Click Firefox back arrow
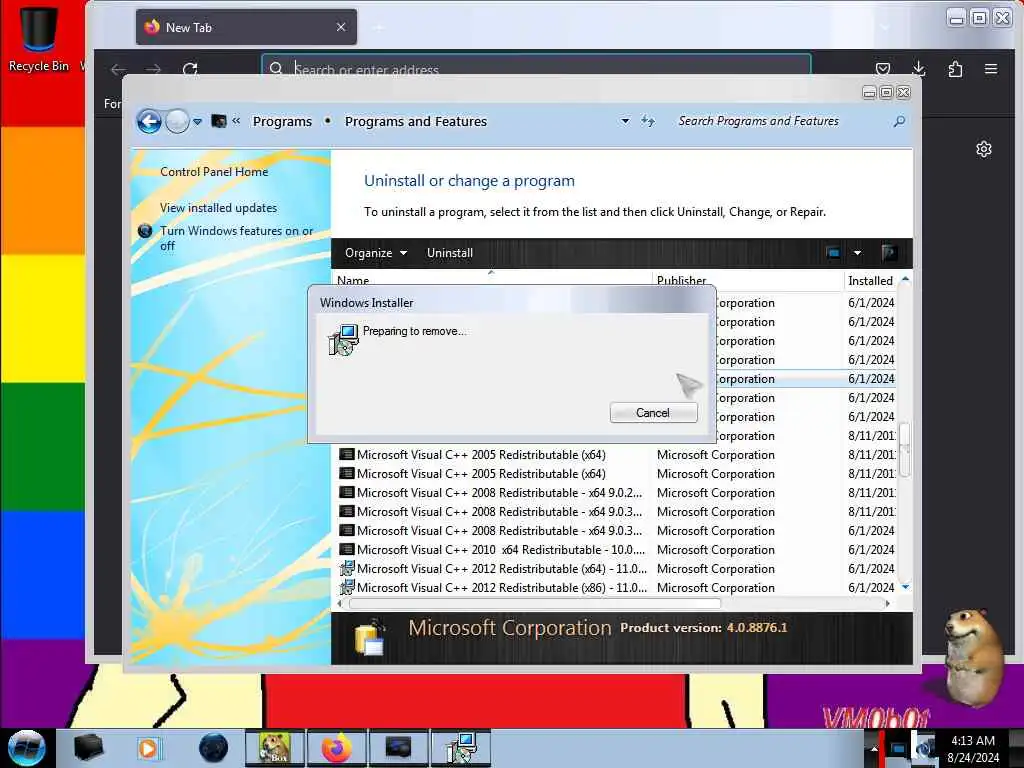Image resolution: width=1024 pixels, height=768 pixels. click(x=118, y=69)
